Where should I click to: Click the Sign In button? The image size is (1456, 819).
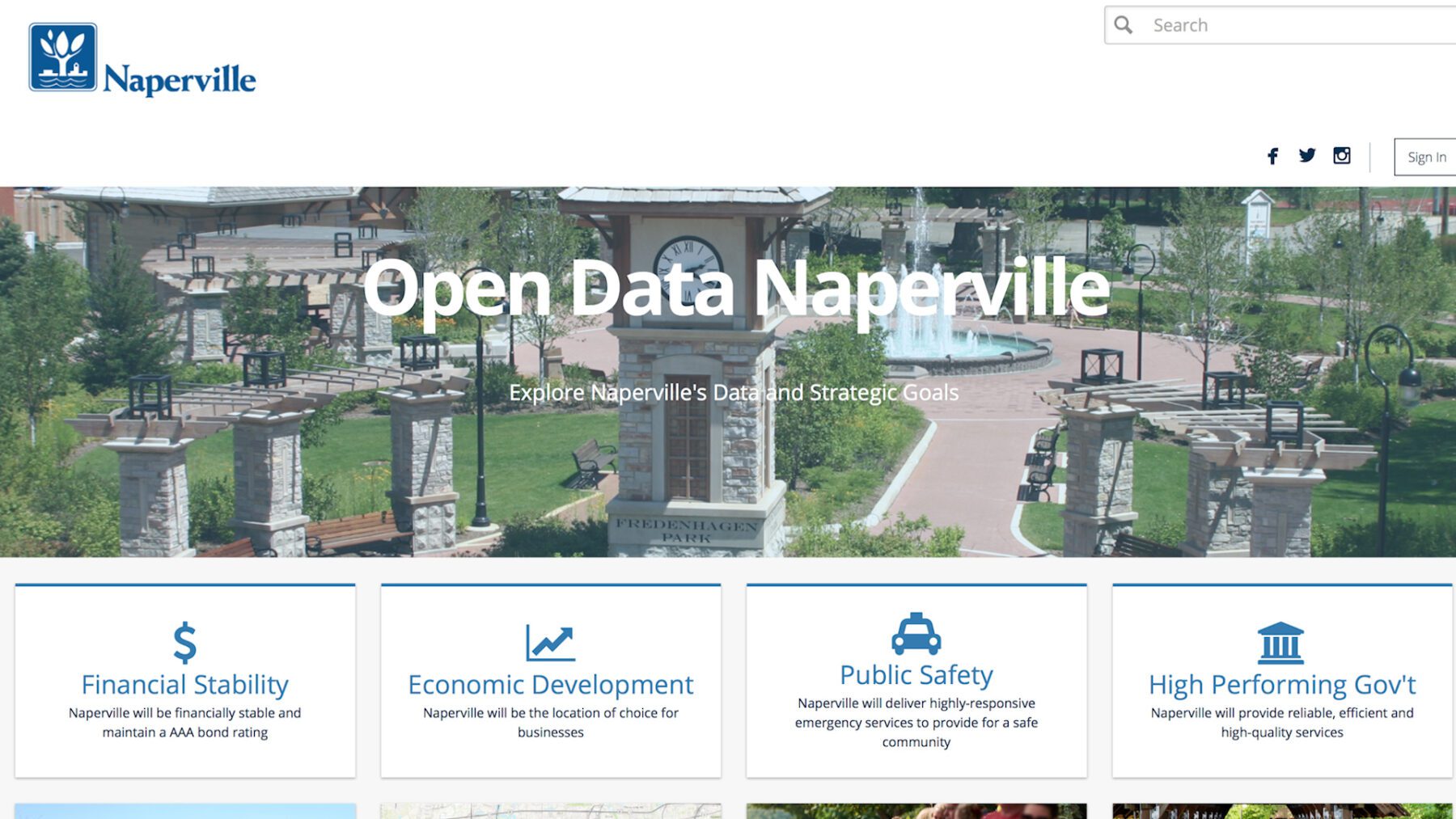pos(1425,157)
